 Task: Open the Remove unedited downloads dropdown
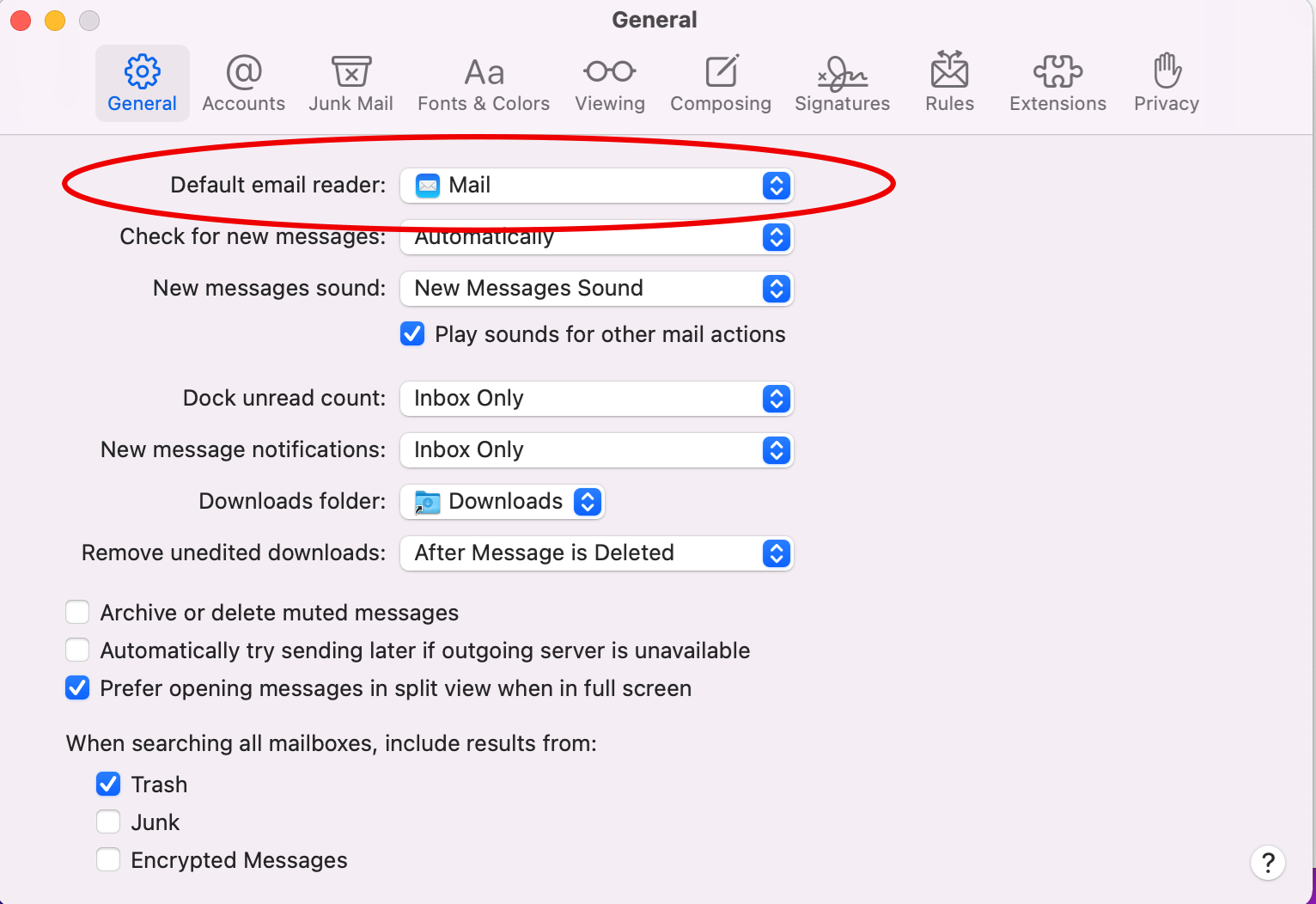click(x=596, y=553)
